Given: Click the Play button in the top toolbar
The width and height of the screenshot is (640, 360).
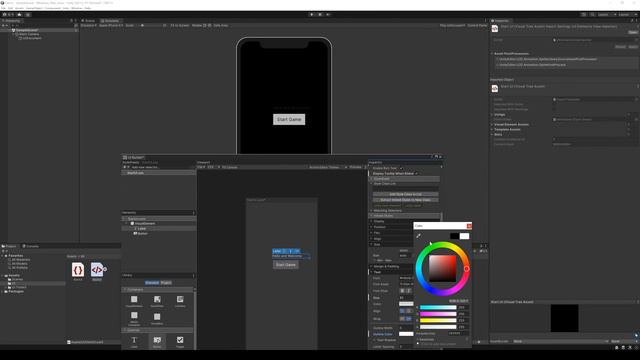Looking at the screenshot, I should coord(312,14).
